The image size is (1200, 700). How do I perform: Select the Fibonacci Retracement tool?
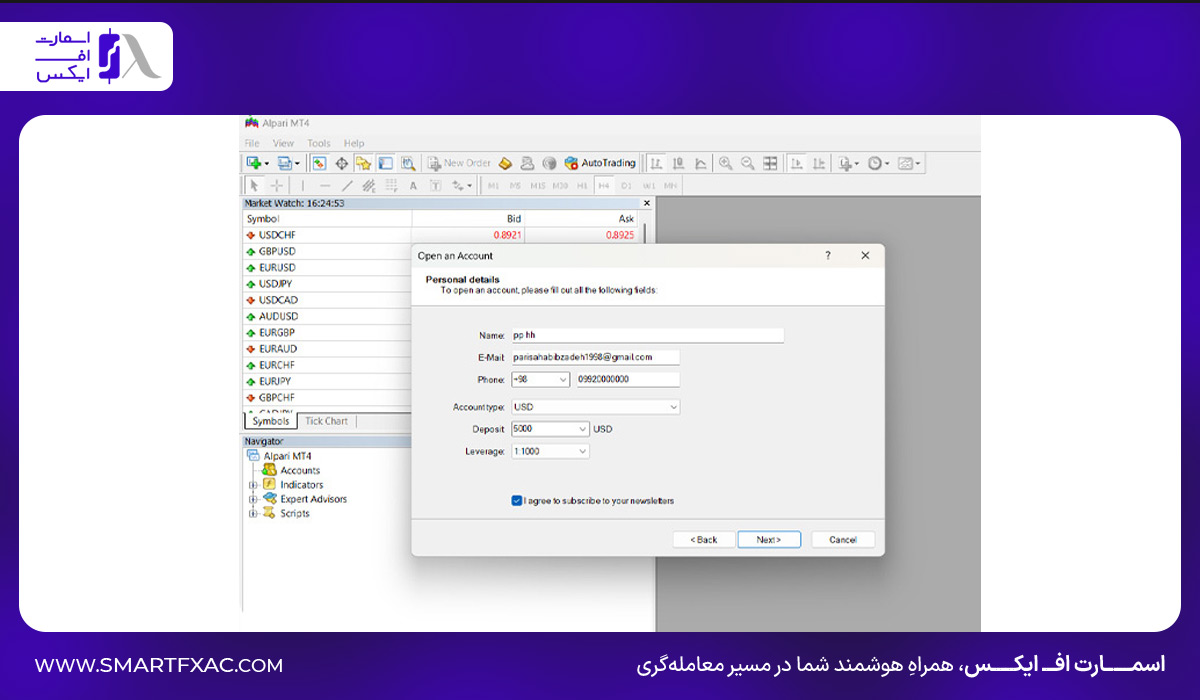click(391, 186)
